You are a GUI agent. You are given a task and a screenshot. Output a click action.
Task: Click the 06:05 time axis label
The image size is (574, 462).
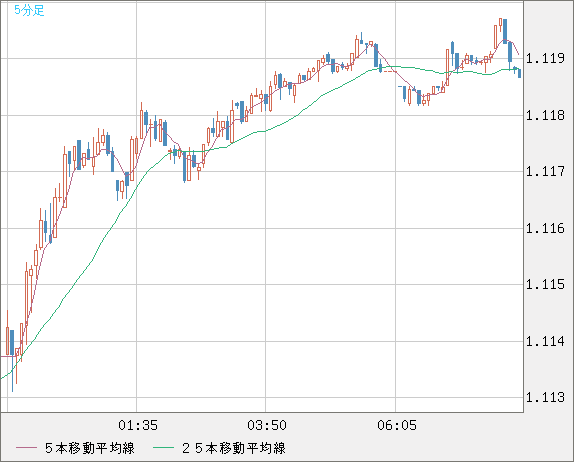(397, 425)
